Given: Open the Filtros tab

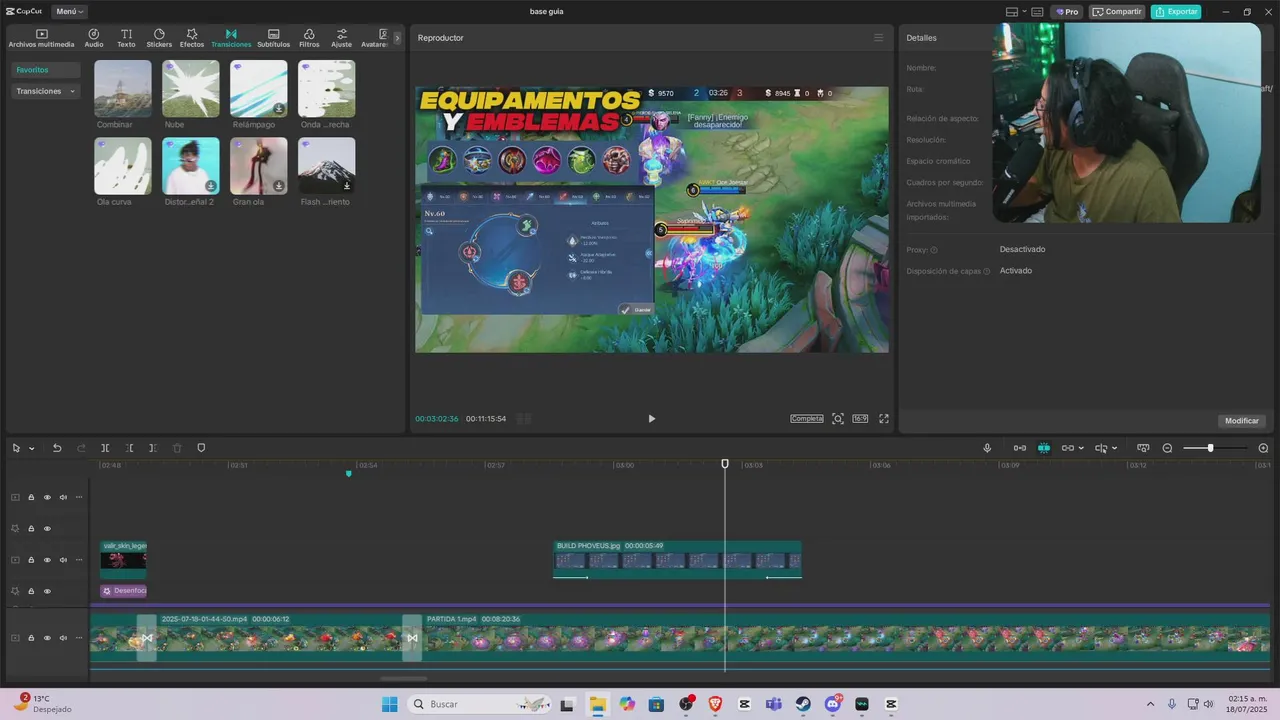Looking at the screenshot, I should pyautogui.click(x=309, y=38).
